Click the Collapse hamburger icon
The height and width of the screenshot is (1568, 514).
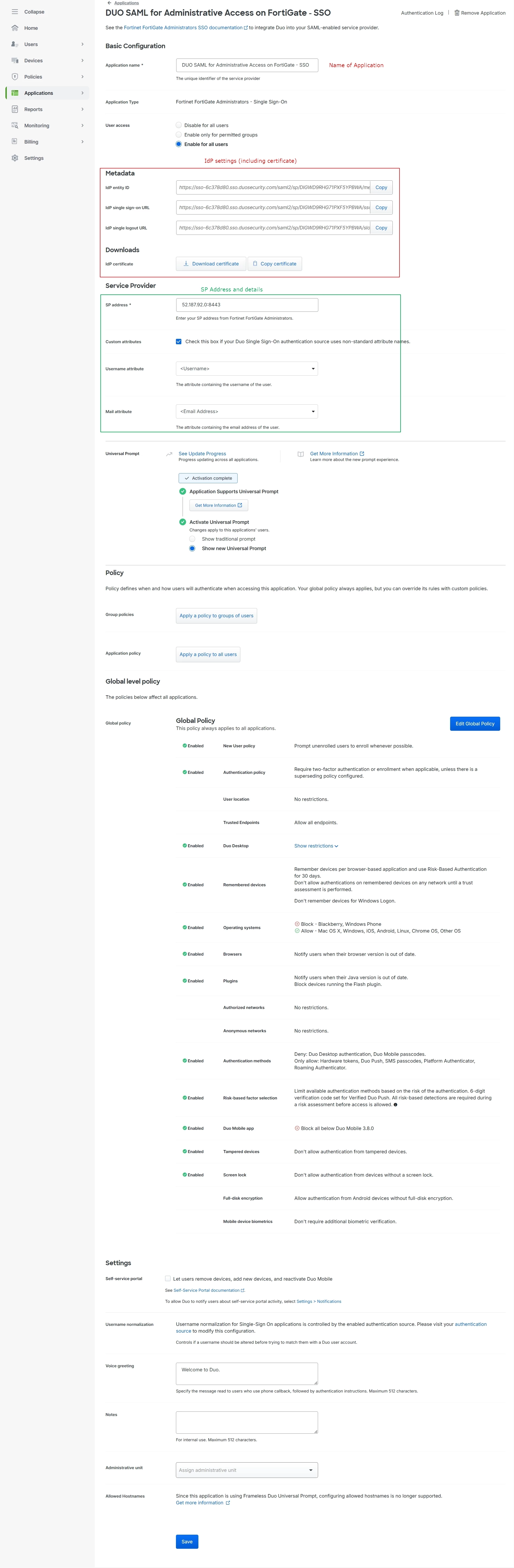point(15,12)
